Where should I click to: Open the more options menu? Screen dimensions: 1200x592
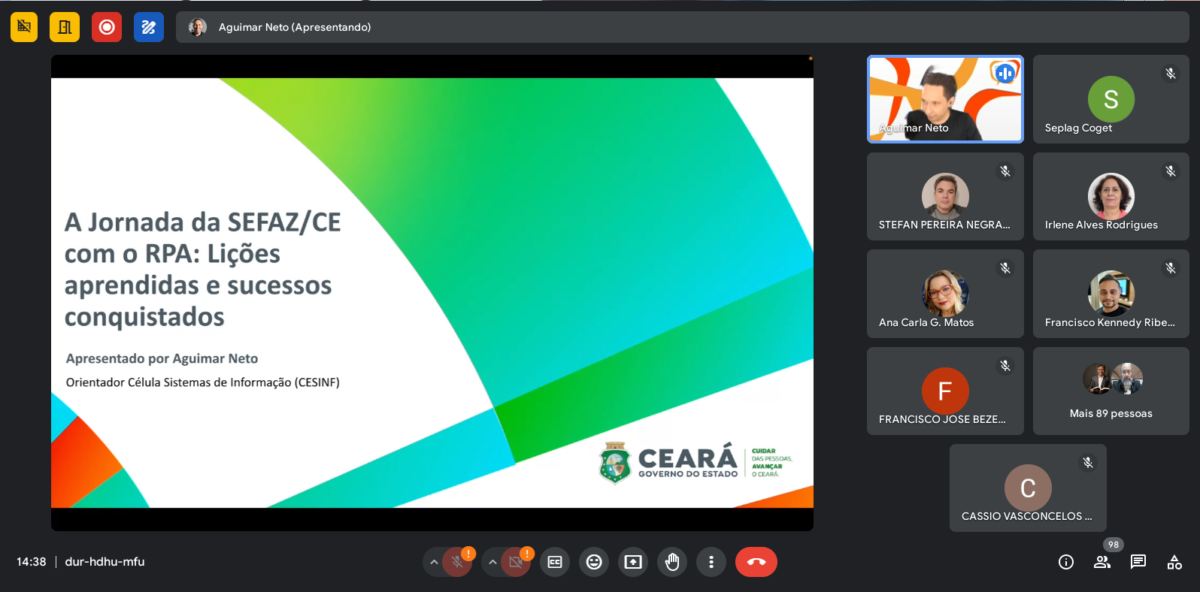click(x=711, y=562)
